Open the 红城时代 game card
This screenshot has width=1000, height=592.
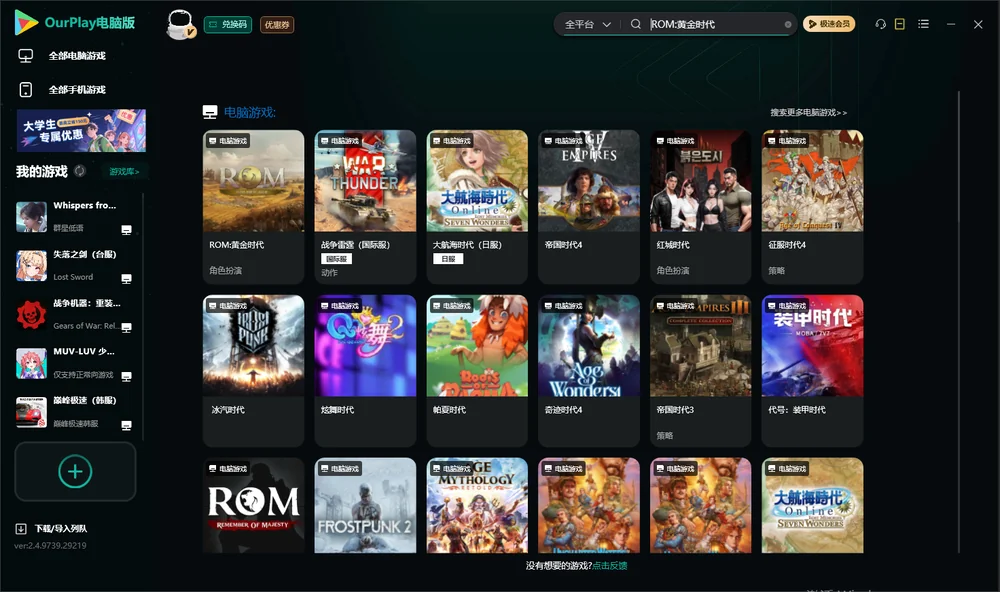(700, 207)
